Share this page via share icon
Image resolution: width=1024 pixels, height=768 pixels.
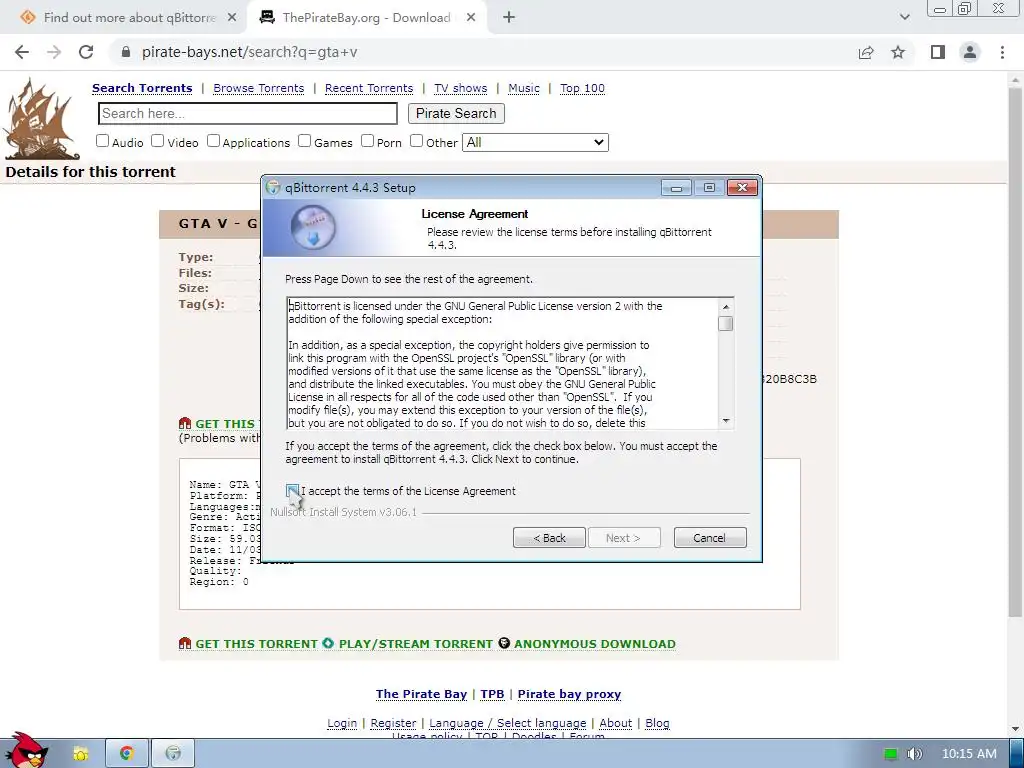click(866, 52)
